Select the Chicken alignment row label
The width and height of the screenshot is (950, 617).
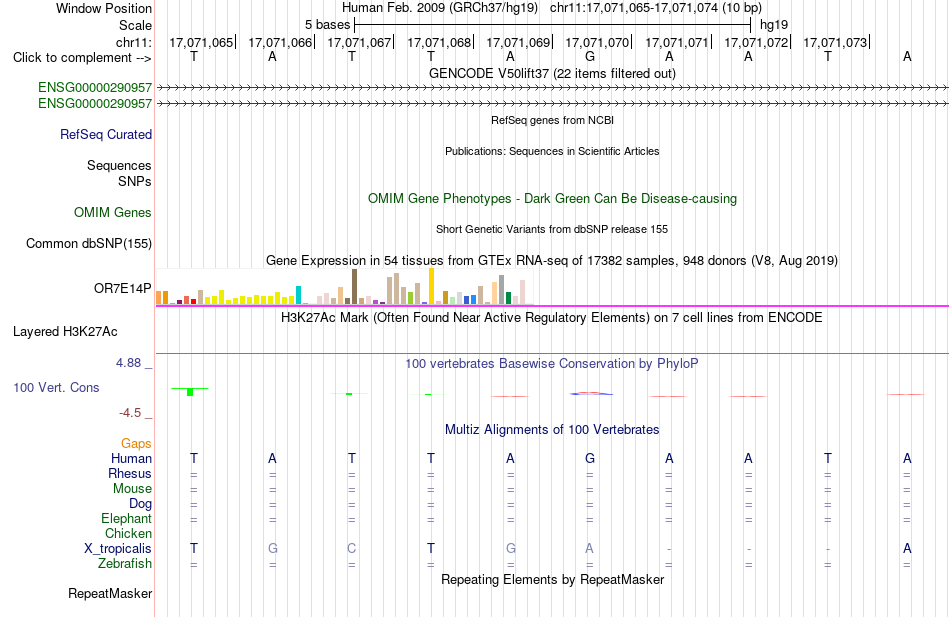pyautogui.click(x=128, y=533)
